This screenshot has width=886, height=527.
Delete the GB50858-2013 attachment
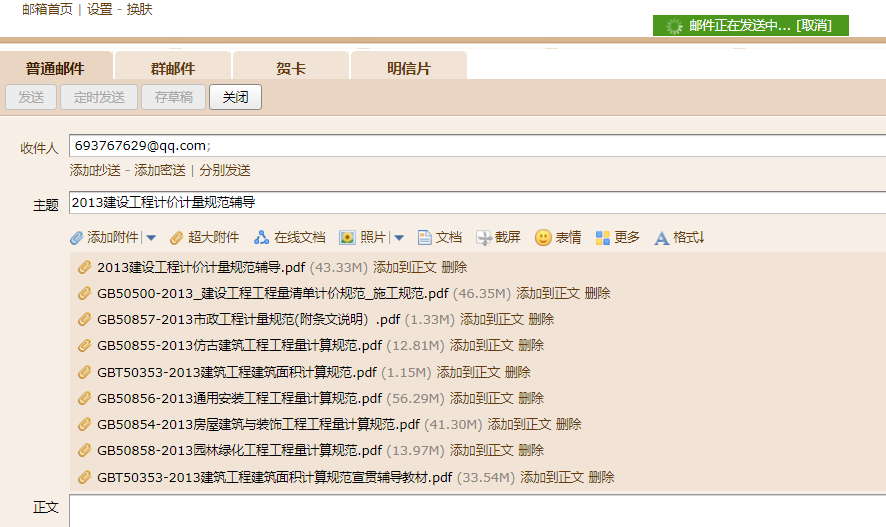point(531,450)
